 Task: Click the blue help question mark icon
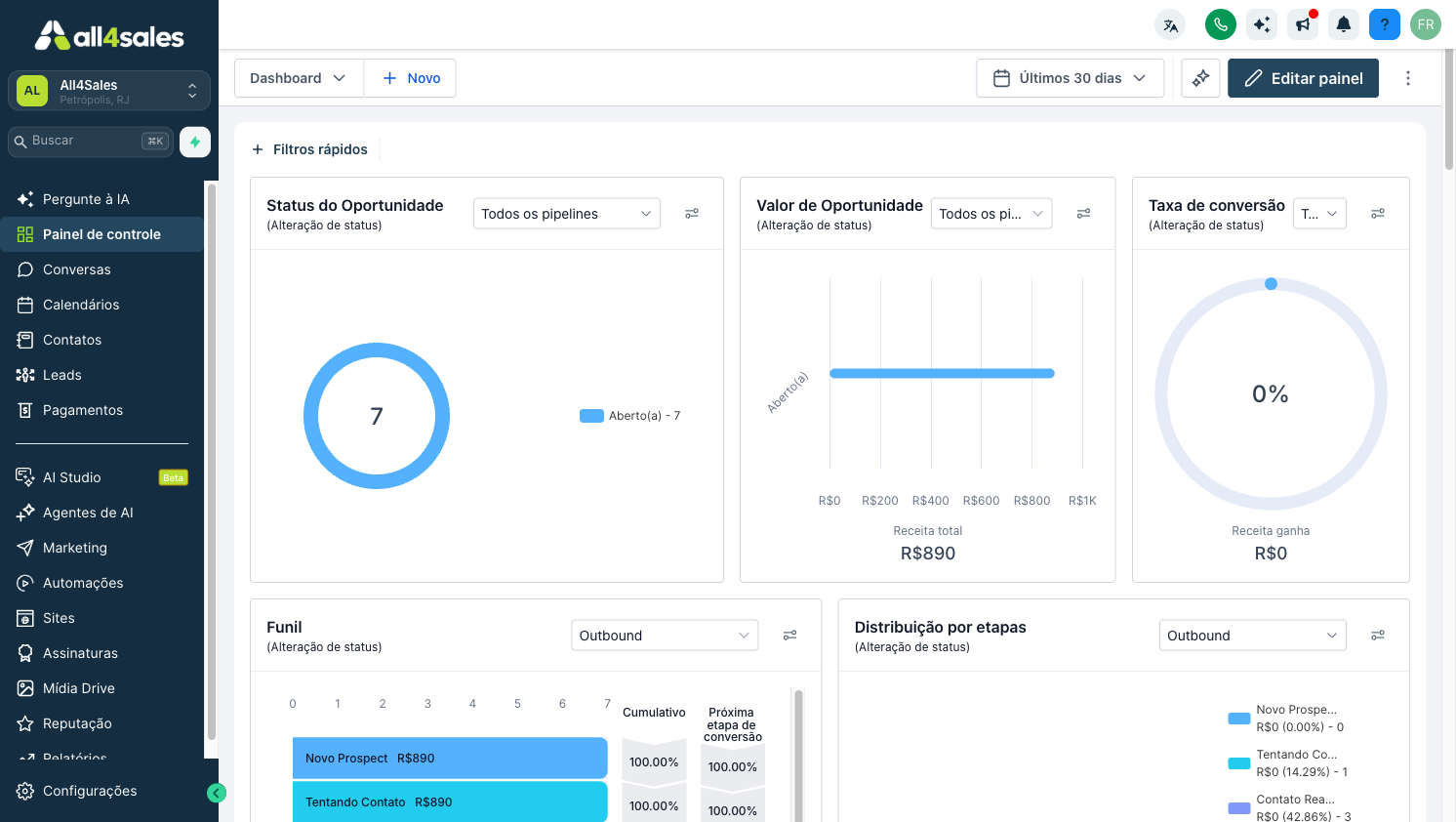(x=1385, y=24)
